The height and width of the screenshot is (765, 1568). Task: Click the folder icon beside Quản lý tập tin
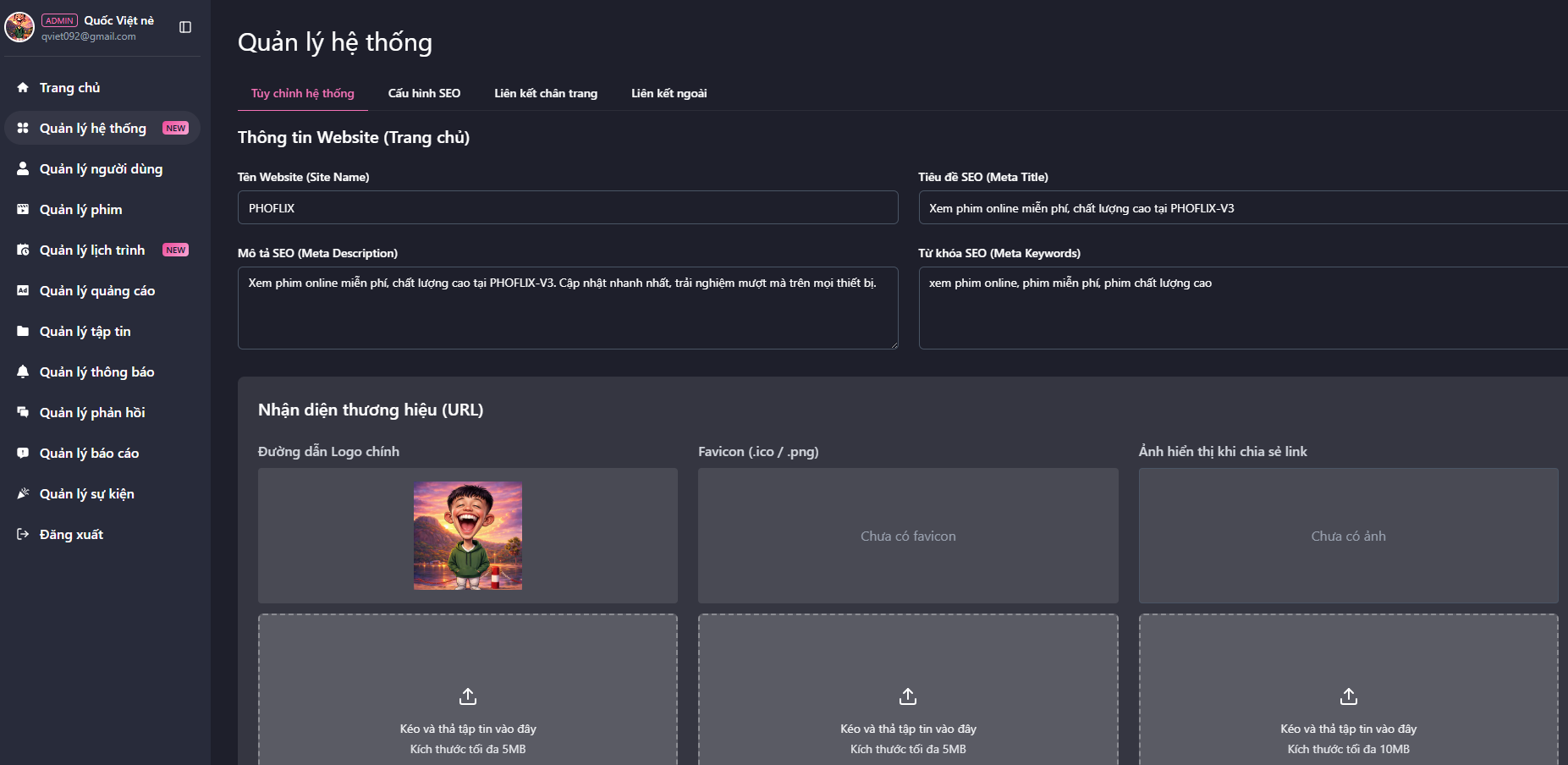23,331
